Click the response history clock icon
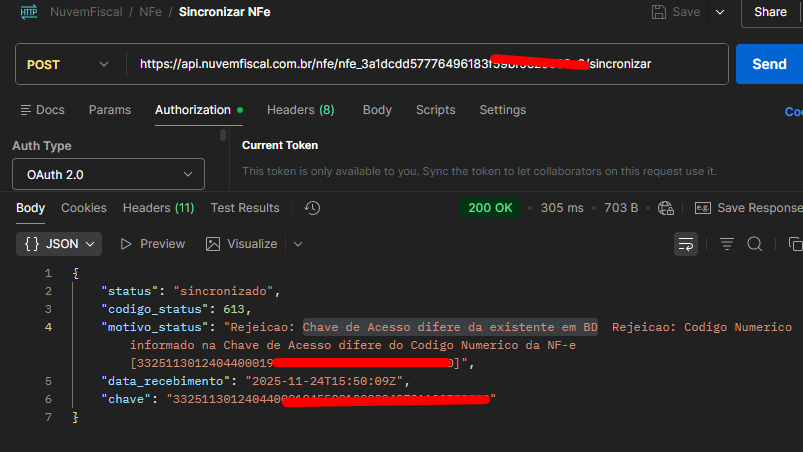 pyautogui.click(x=312, y=208)
